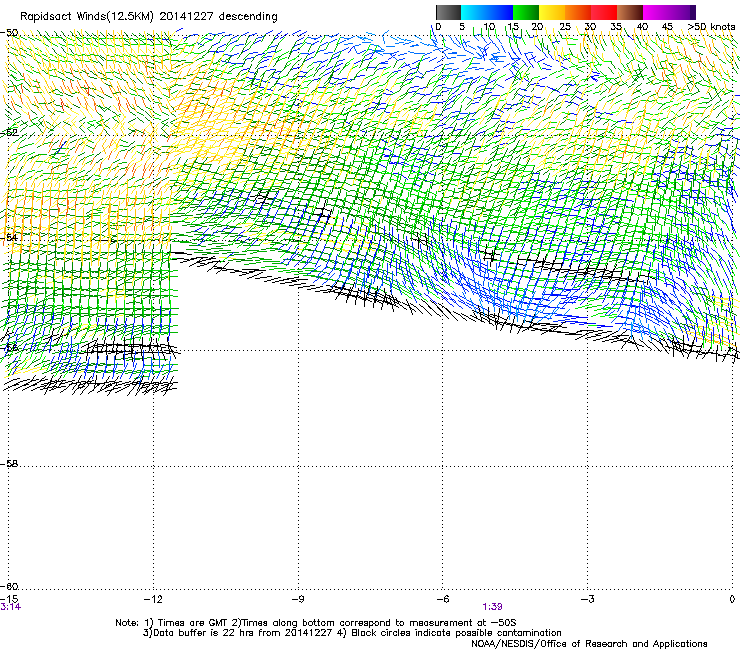The height and width of the screenshot is (650, 740).
Task: Click the Rapidscat Winds title text
Action: coord(149,17)
